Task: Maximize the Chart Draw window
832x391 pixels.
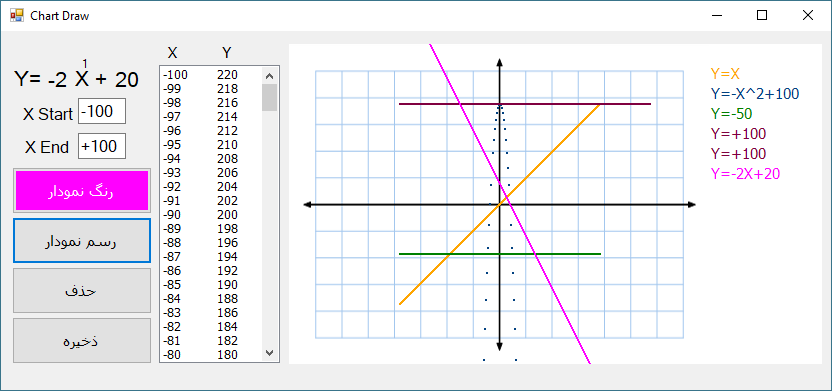Action: coord(761,15)
